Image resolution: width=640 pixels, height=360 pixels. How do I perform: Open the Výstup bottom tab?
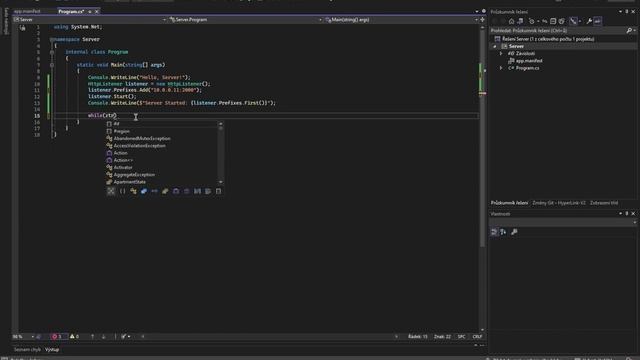(52, 350)
